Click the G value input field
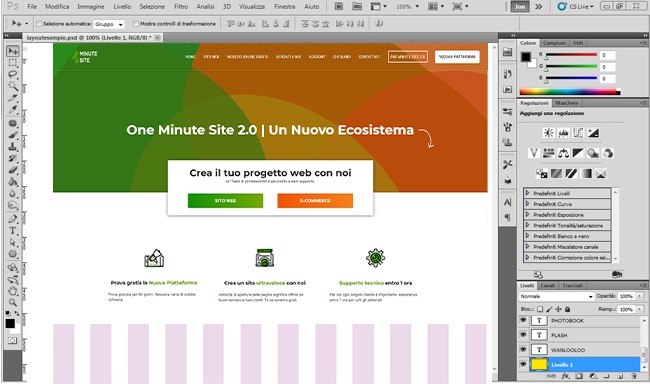The width and height of the screenshot is (650, 384). (607, 66)
